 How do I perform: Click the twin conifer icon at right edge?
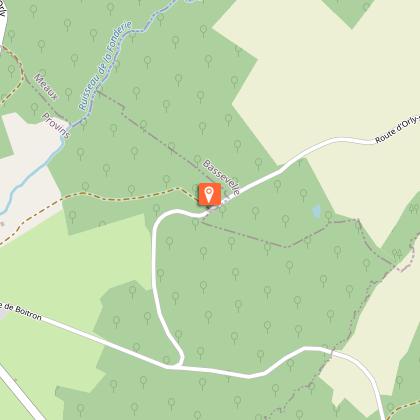click(x=414, y=209)
